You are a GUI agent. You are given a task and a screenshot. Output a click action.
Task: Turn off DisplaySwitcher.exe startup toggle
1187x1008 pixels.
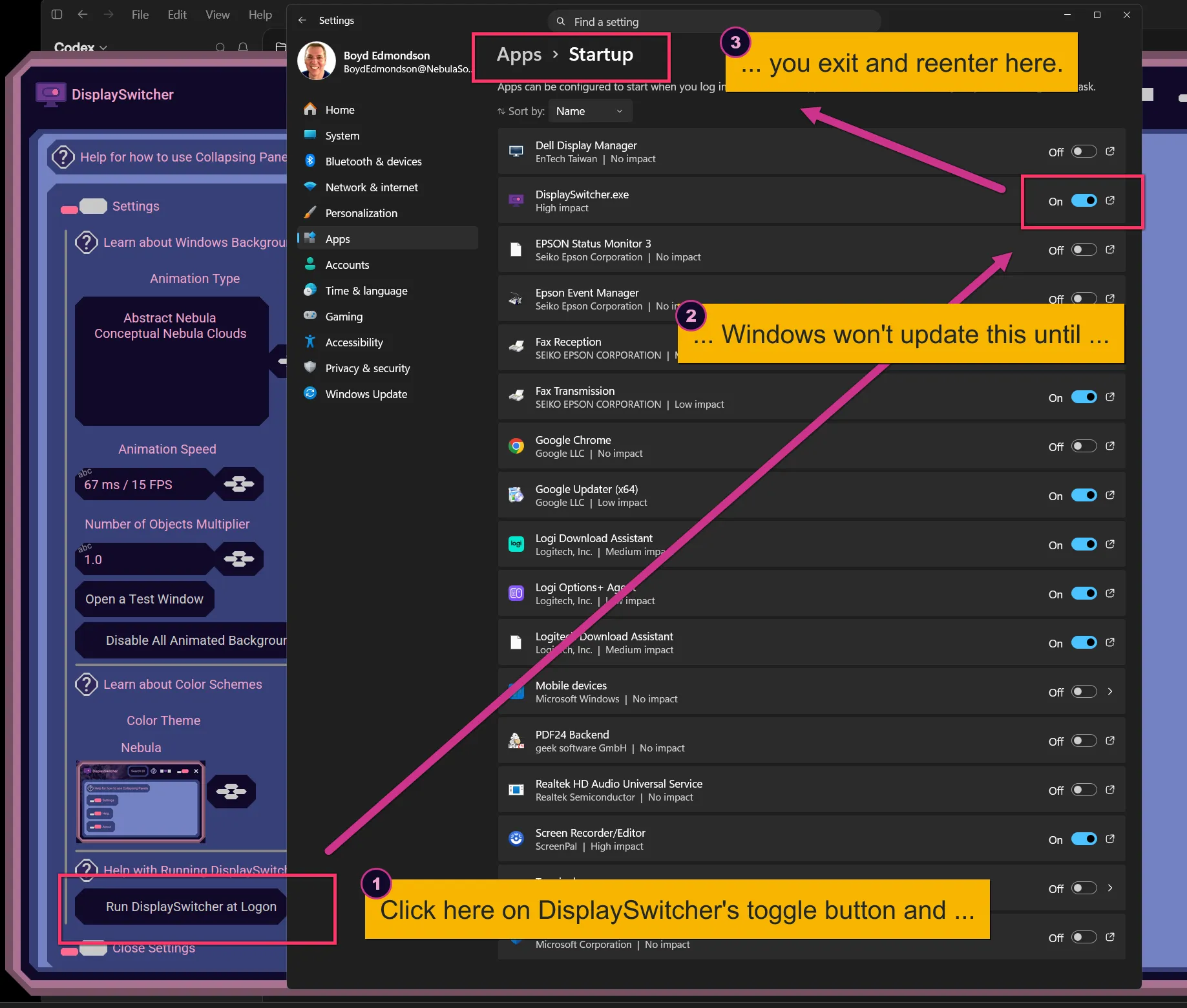point(1084,200)
